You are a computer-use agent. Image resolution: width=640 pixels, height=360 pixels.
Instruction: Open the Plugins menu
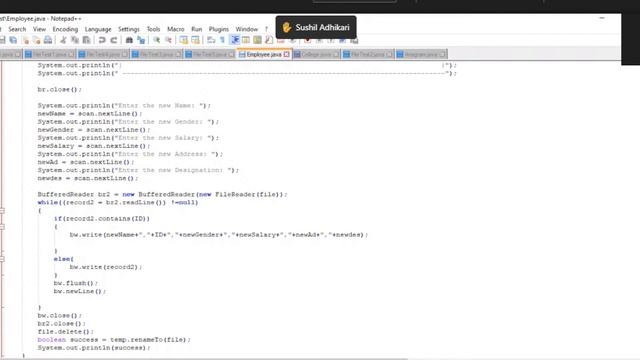219,29
